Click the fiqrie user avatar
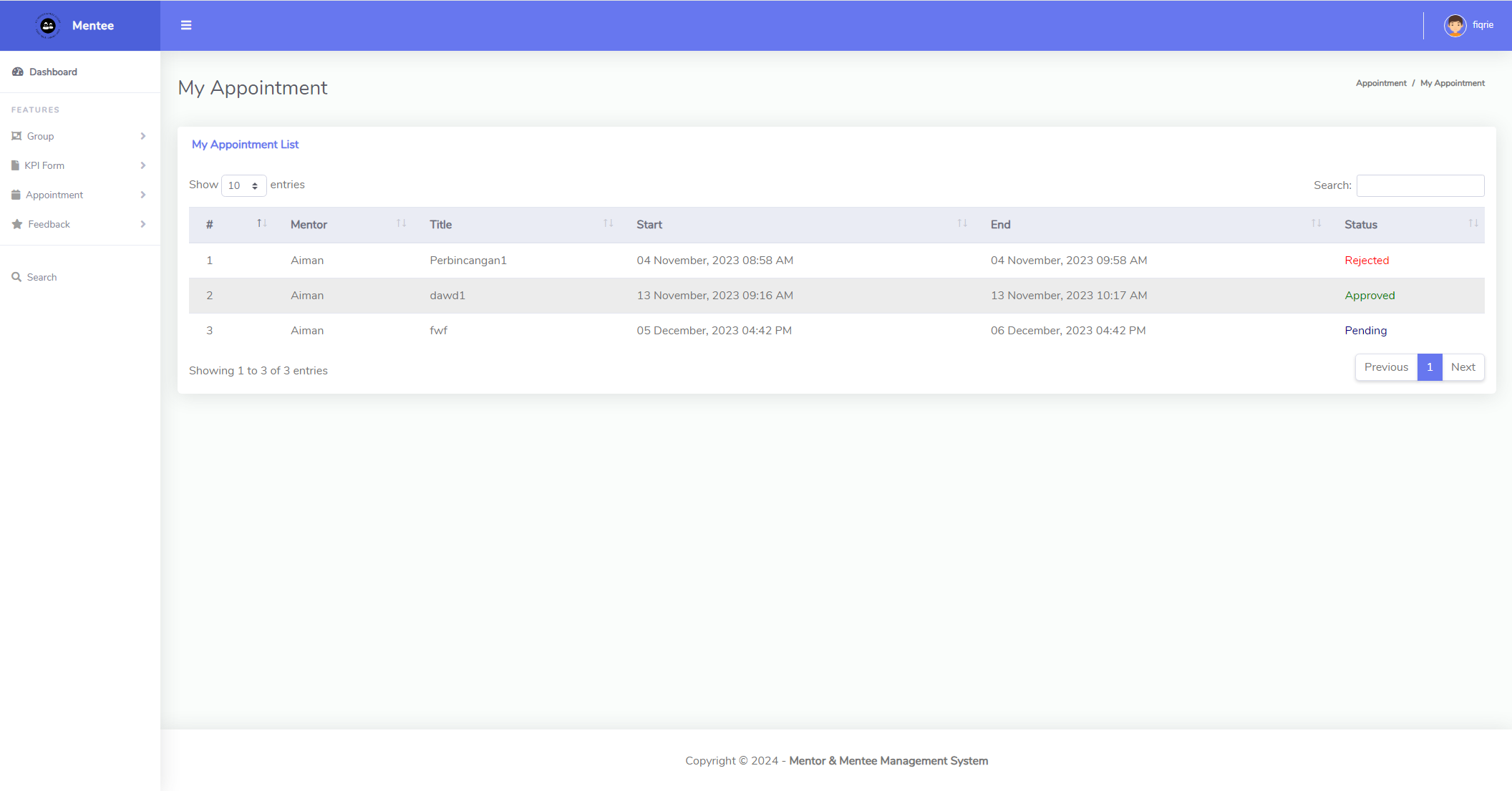Image resolution: width=1512 pixels, height=791 pixels. tap(1455, 25)
